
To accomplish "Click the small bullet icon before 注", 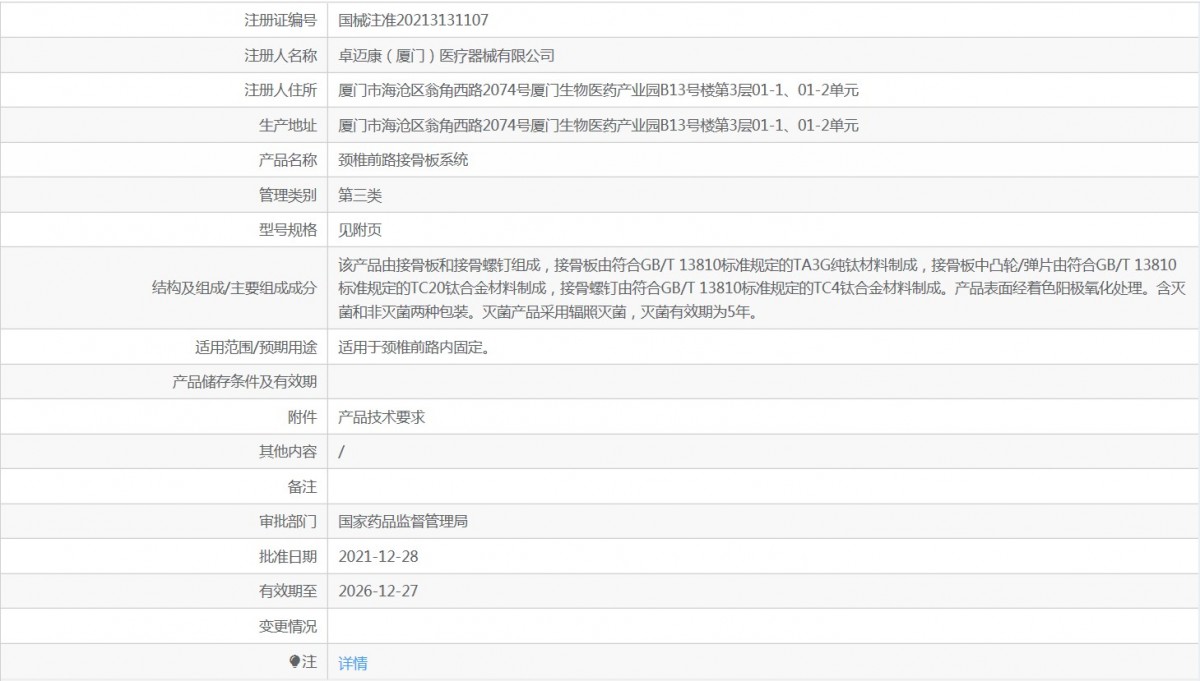I will [x=294, y=661].
